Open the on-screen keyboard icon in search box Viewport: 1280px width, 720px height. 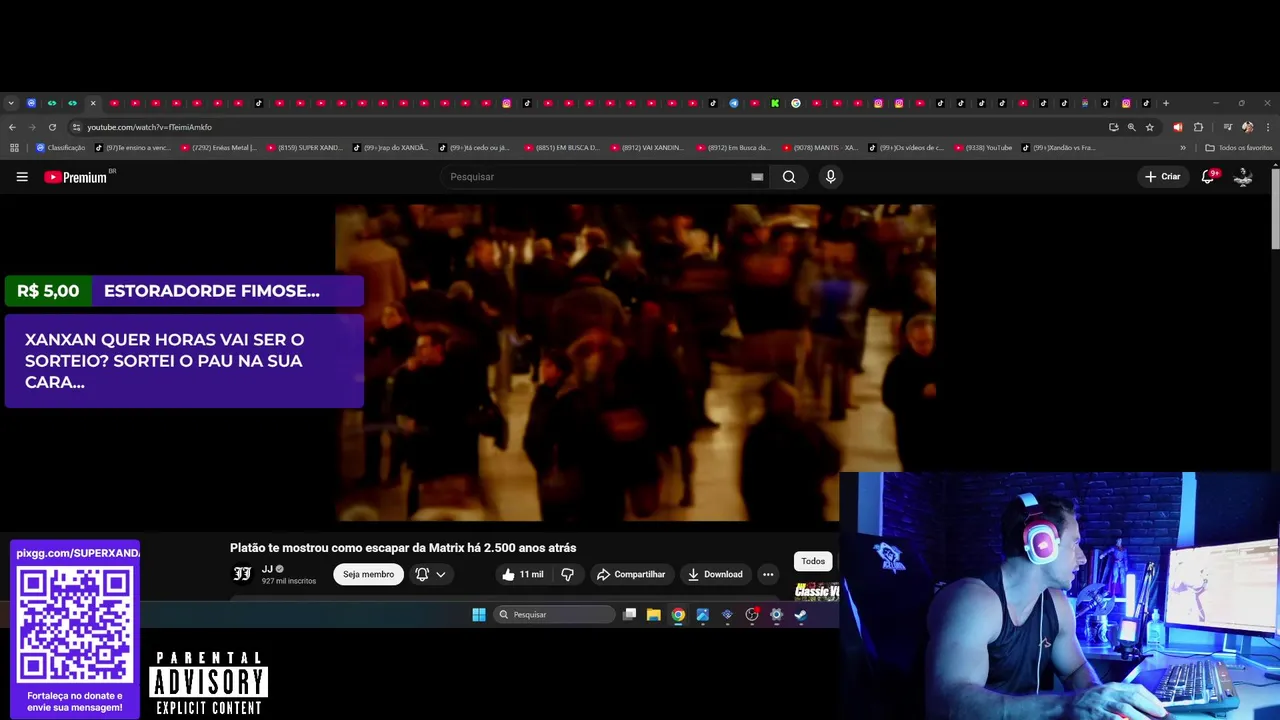757,177
